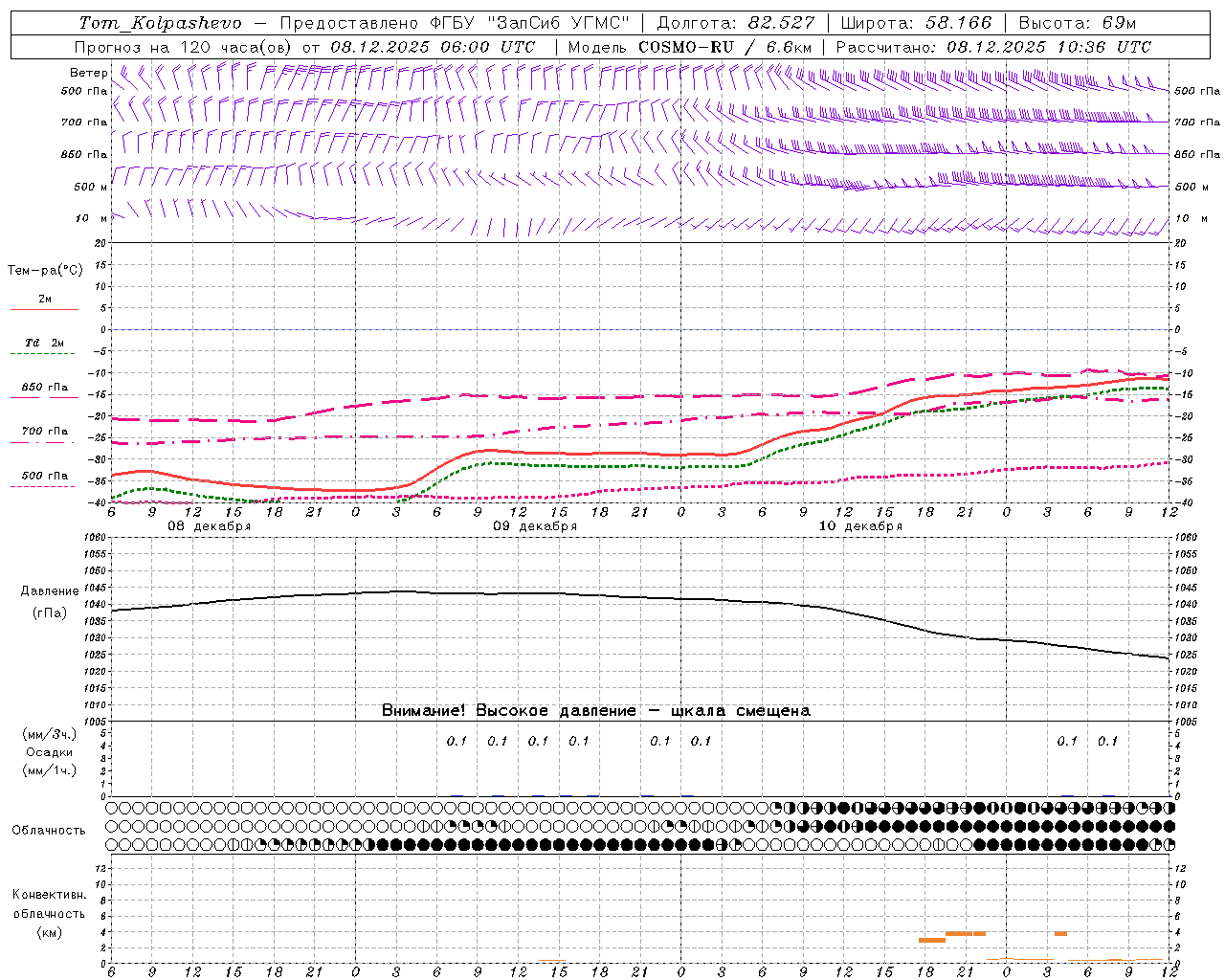This screenshot has width=1225, height=980.
Task: Click the (гПа) unit label under Давление
Action: [x=50, y=612]
